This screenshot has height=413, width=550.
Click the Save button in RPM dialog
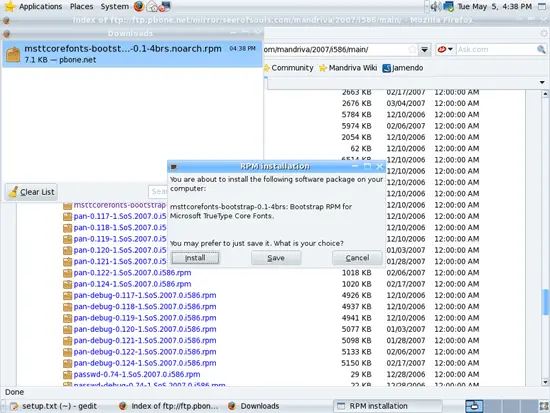point(276,258)
